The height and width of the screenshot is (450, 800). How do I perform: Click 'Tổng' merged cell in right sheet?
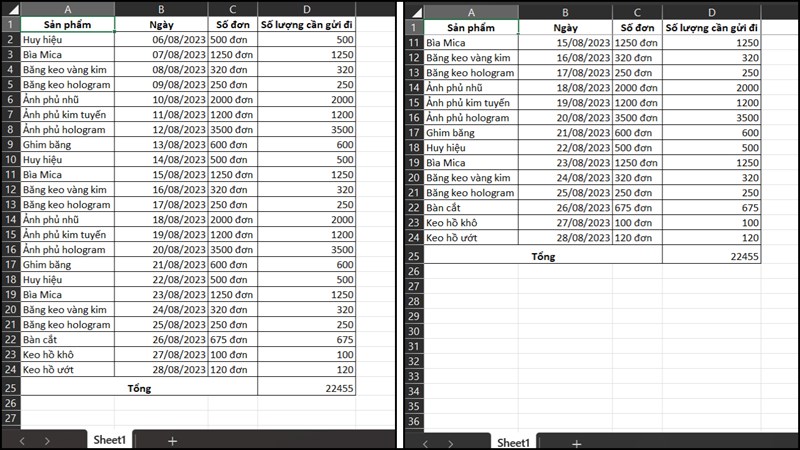pos(543,256)
